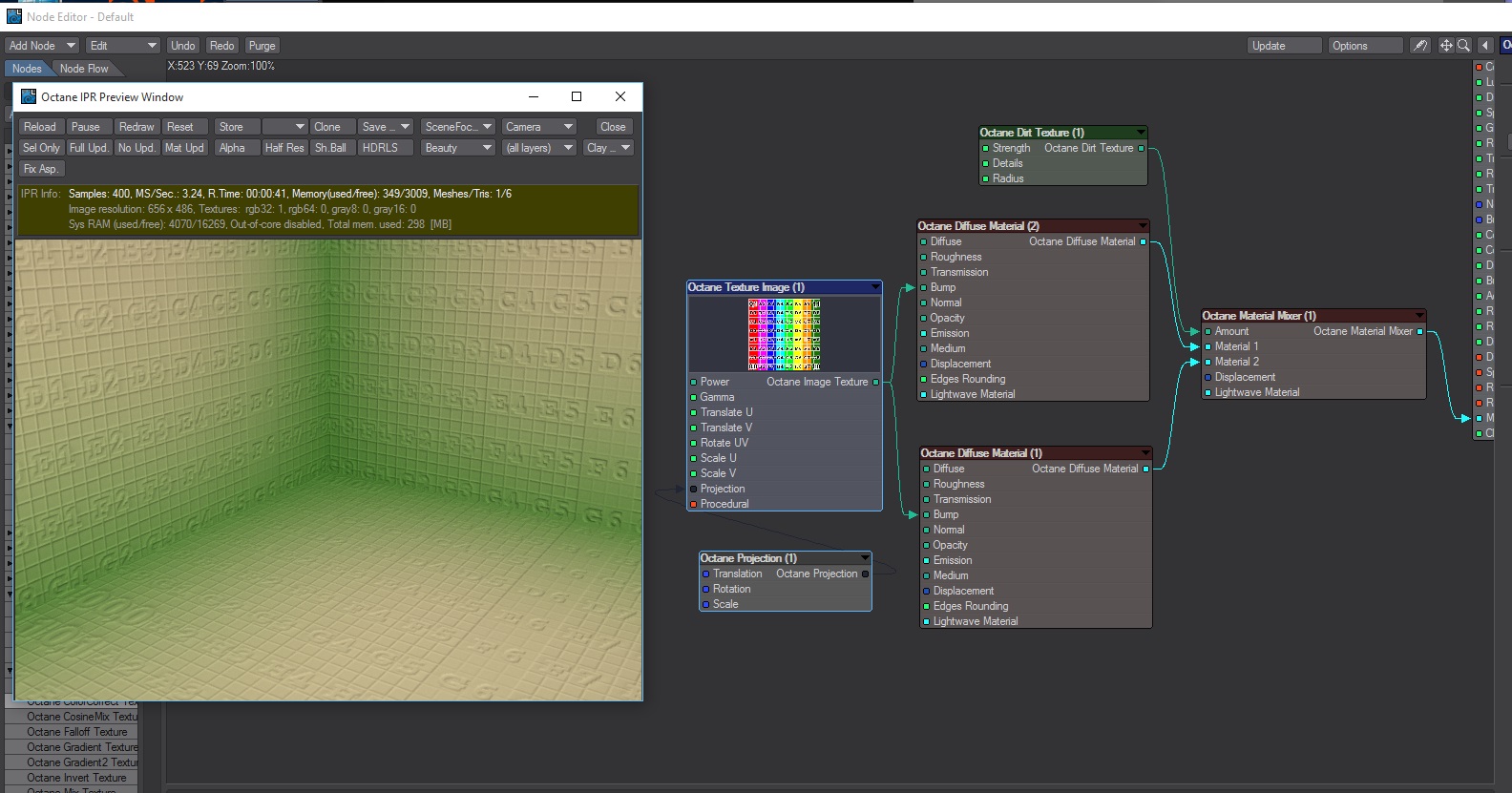This screenshot has height=793, width=1512.
Task: Click the red Procedural port
Action: [x=694, y=504]
